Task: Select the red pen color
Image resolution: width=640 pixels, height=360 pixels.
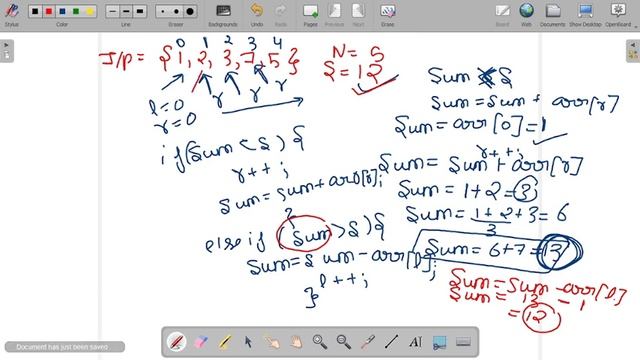Action: (x=49, y=11)
